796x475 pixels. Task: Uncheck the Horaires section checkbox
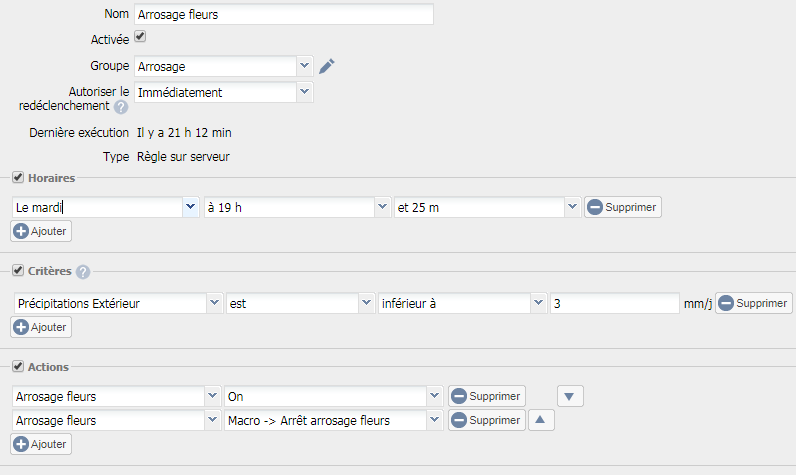18,177
